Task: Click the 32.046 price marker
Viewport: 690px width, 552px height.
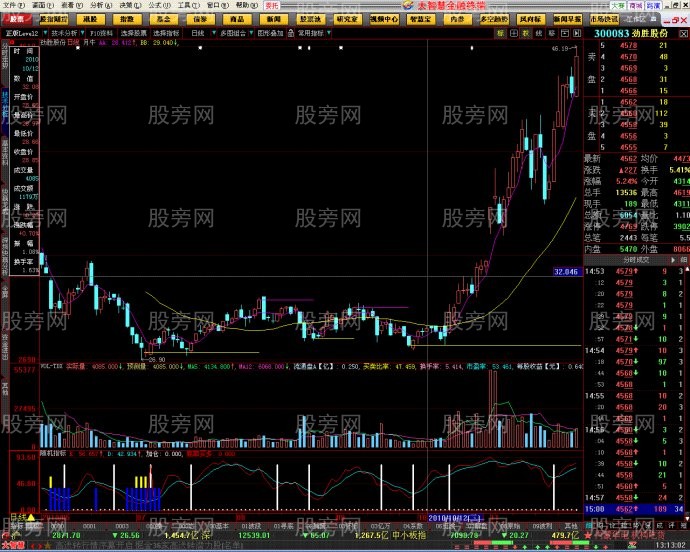Action: tap(566, 272)
